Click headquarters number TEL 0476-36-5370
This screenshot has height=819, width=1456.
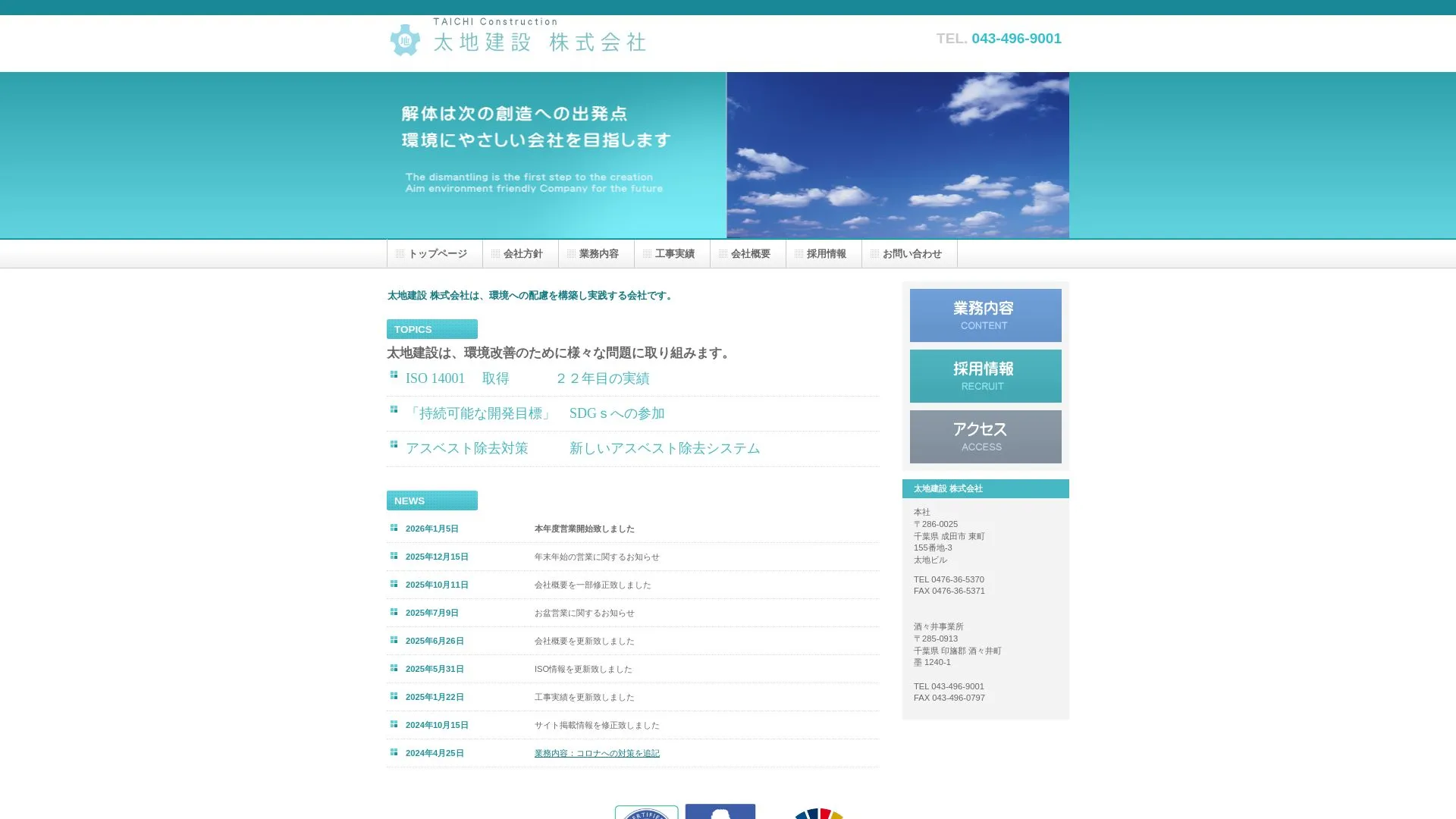tap(949, 579)
